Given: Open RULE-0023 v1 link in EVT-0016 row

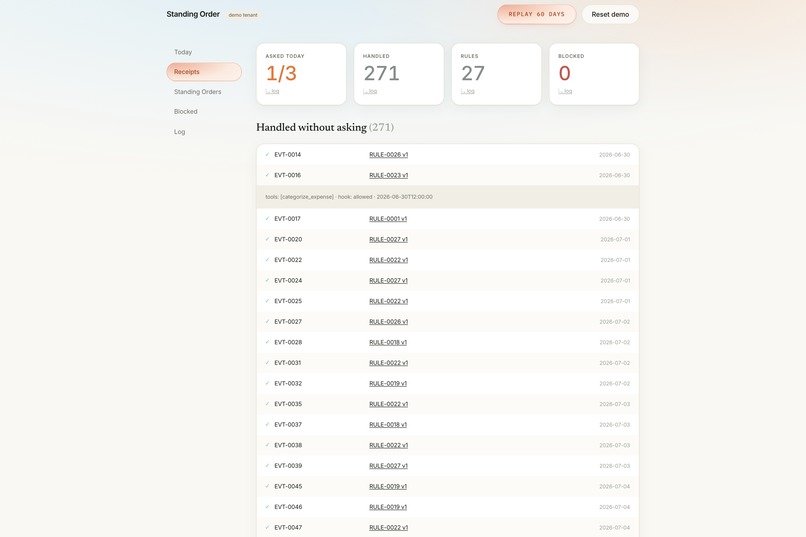Looking at the screenshot, I should (389, 175).
